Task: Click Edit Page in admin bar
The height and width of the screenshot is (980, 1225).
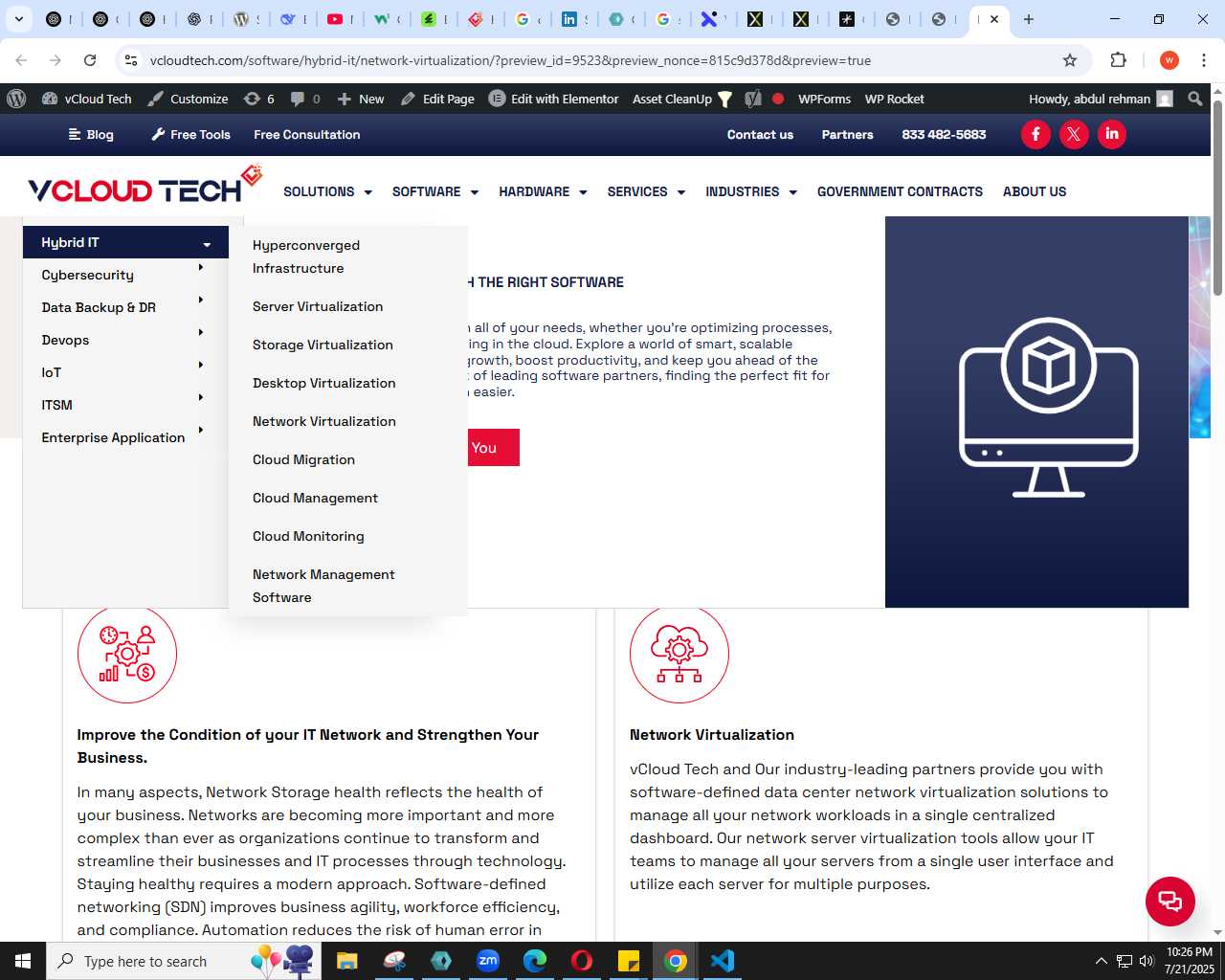Action: [437, 99]
